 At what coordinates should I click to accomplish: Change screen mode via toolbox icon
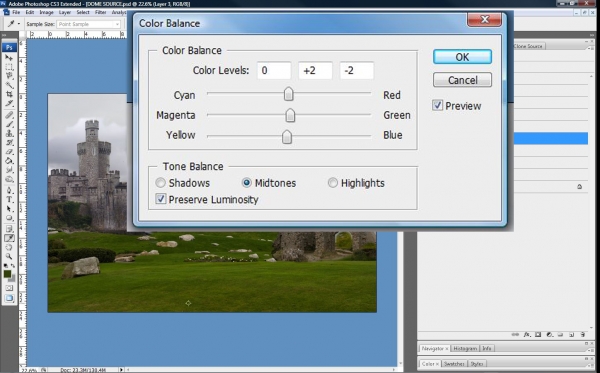[9, 298]
